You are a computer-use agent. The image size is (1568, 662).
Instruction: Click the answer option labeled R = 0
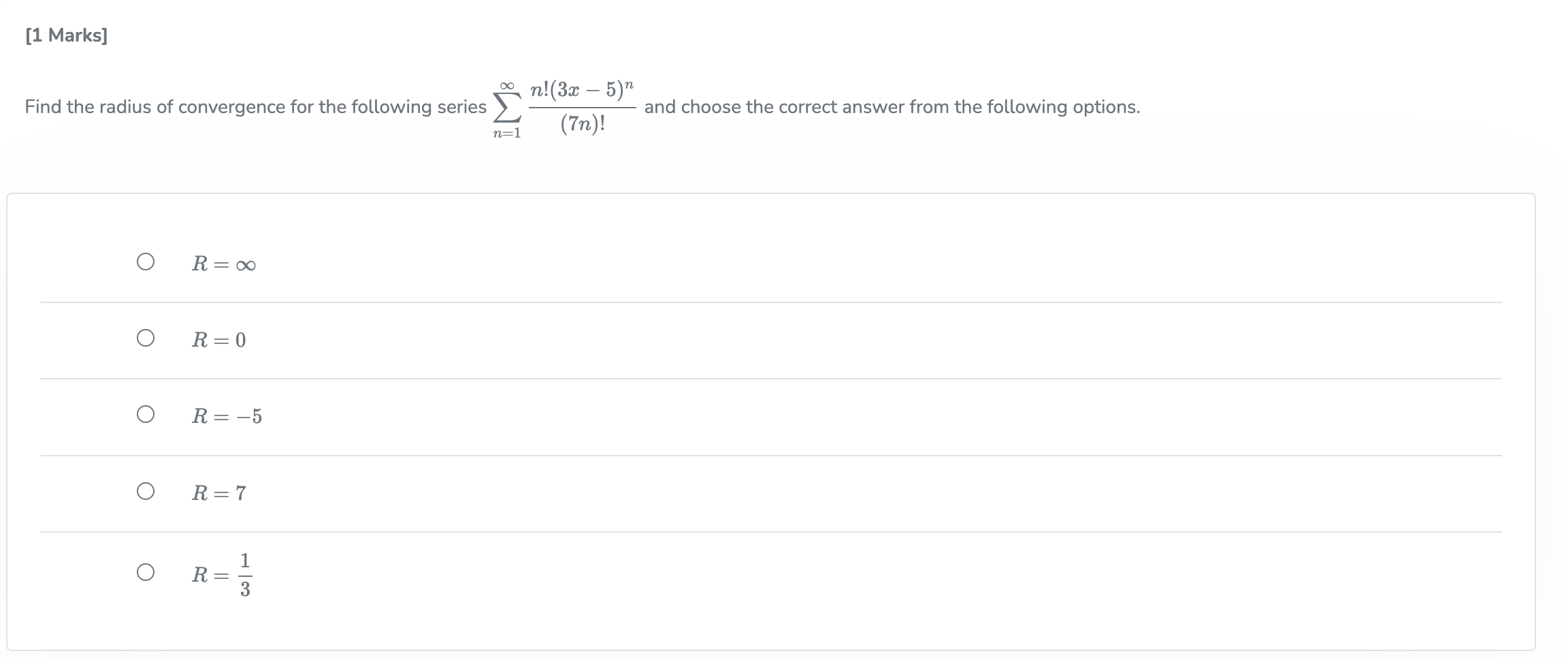click(x=219, y=339)
